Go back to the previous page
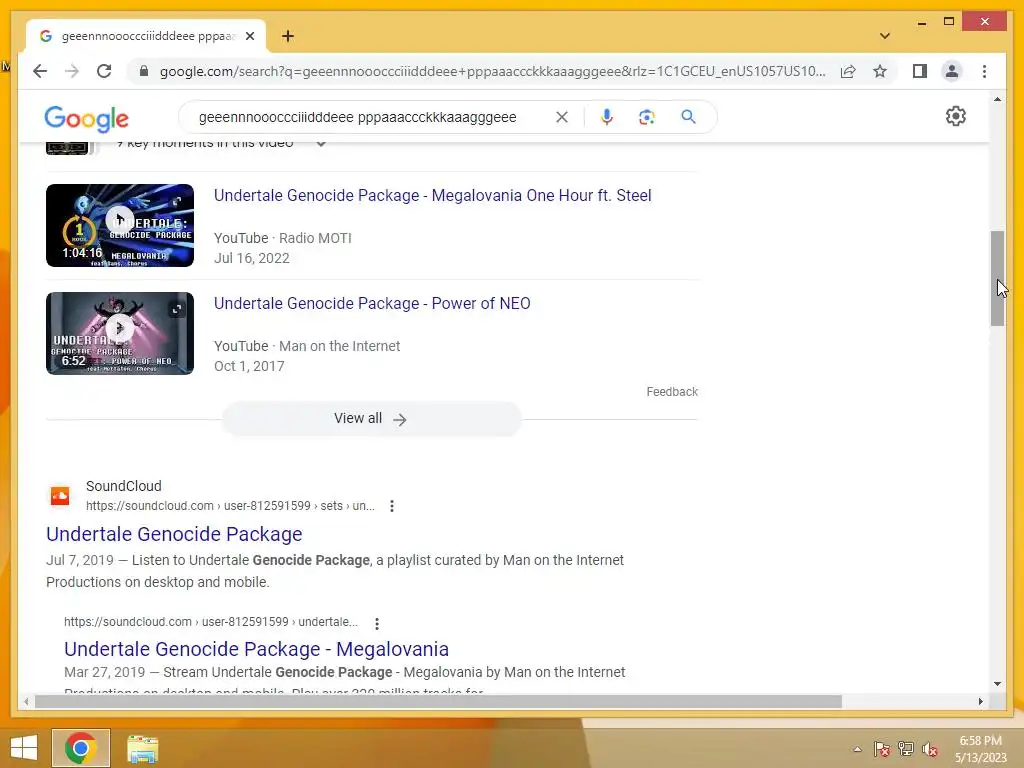Viewport: 1024px width, 768px height. [x=40, y=71]
